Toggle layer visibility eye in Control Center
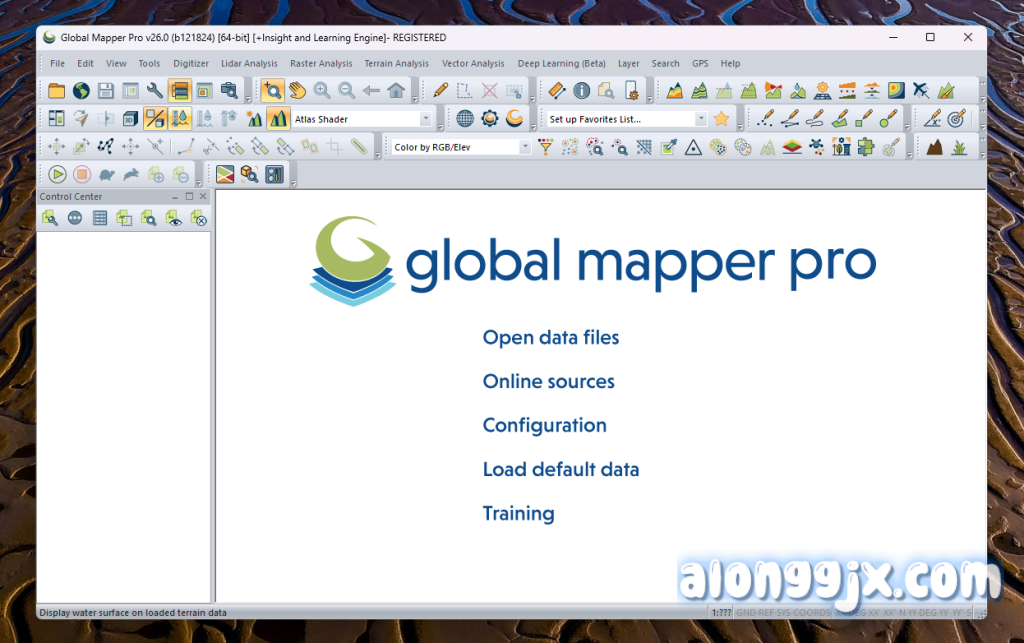 point(173,218)
